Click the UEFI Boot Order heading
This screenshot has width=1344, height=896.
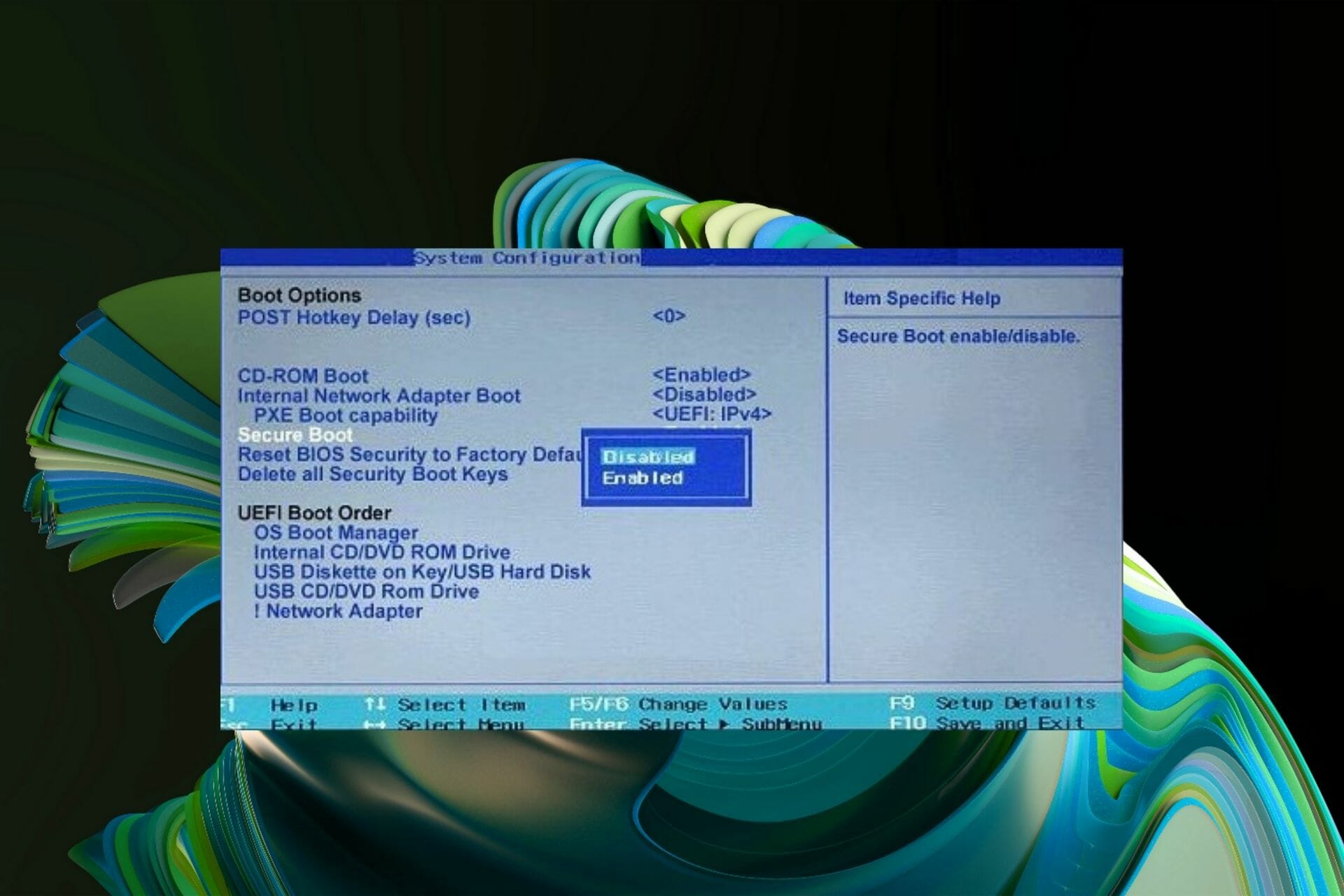(x=314, y=513)
